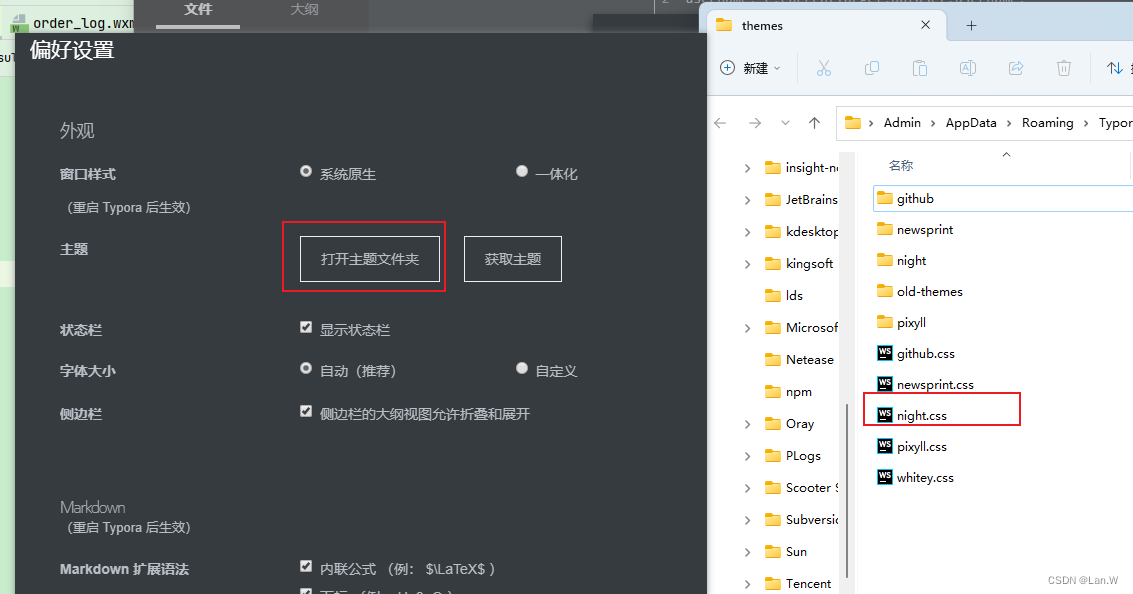Toggle sidebar outline collapse checkbox
This screenshot has height=594, width=1133.
306,411
